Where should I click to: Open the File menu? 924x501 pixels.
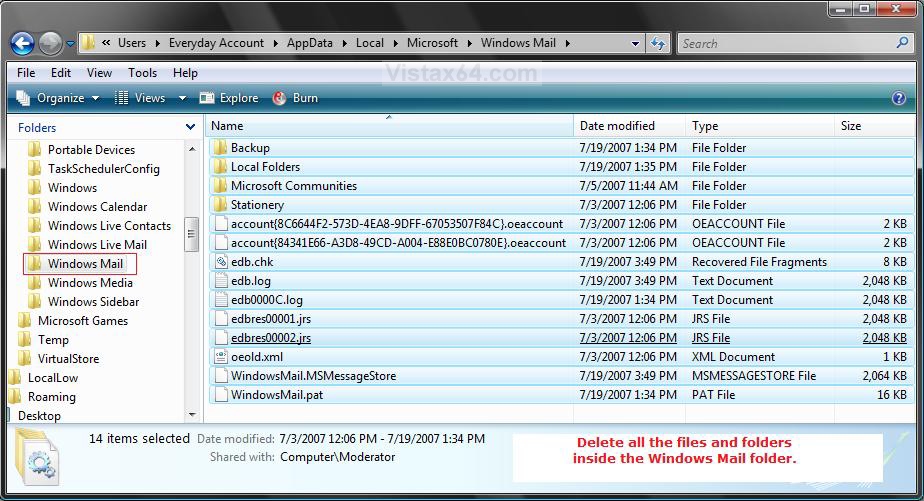(x=26, y=72)
